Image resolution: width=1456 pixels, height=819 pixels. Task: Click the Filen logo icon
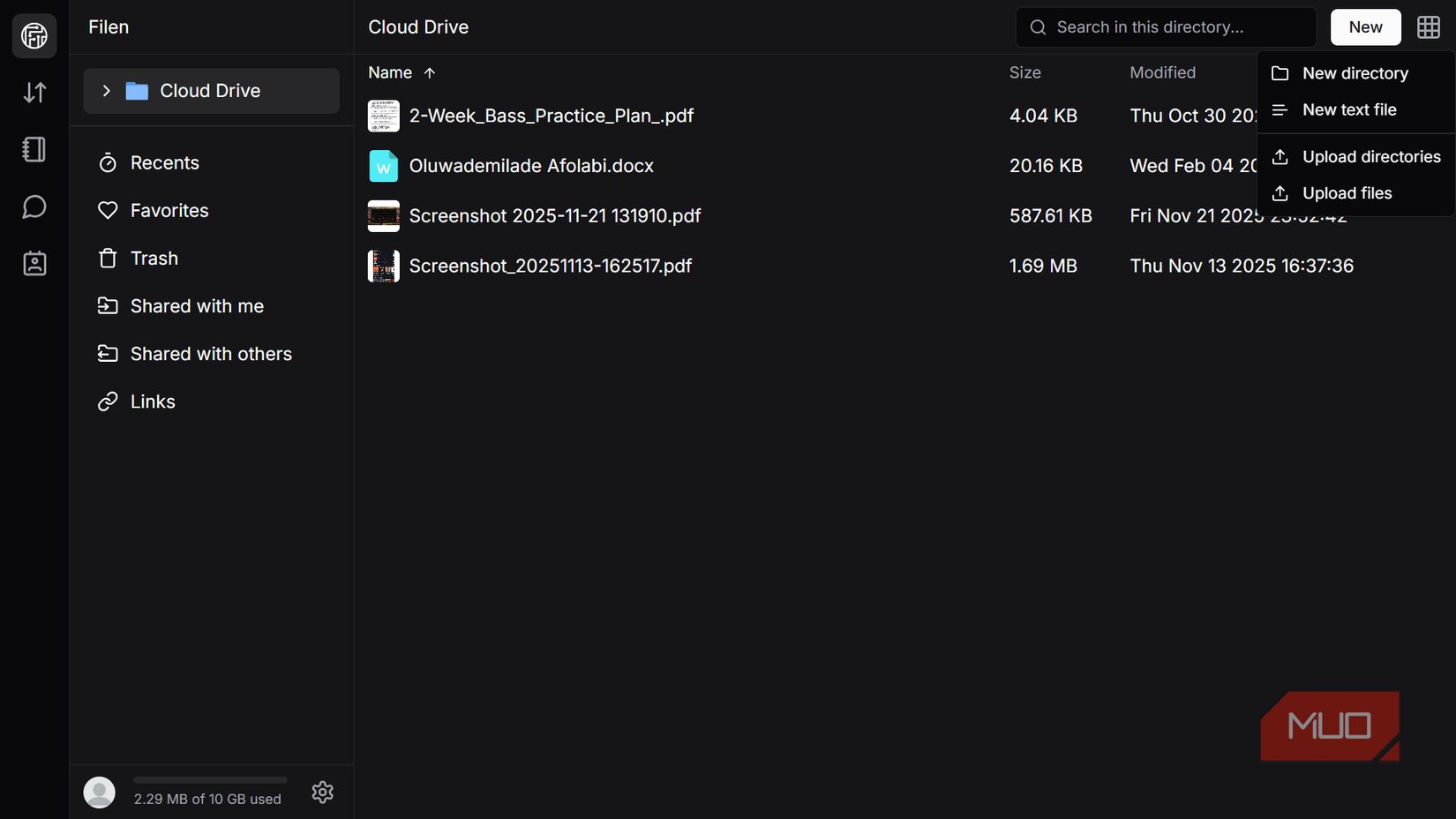34,35
